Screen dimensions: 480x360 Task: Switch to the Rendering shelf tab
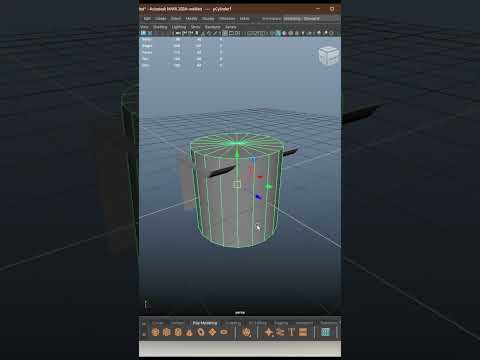329,323
